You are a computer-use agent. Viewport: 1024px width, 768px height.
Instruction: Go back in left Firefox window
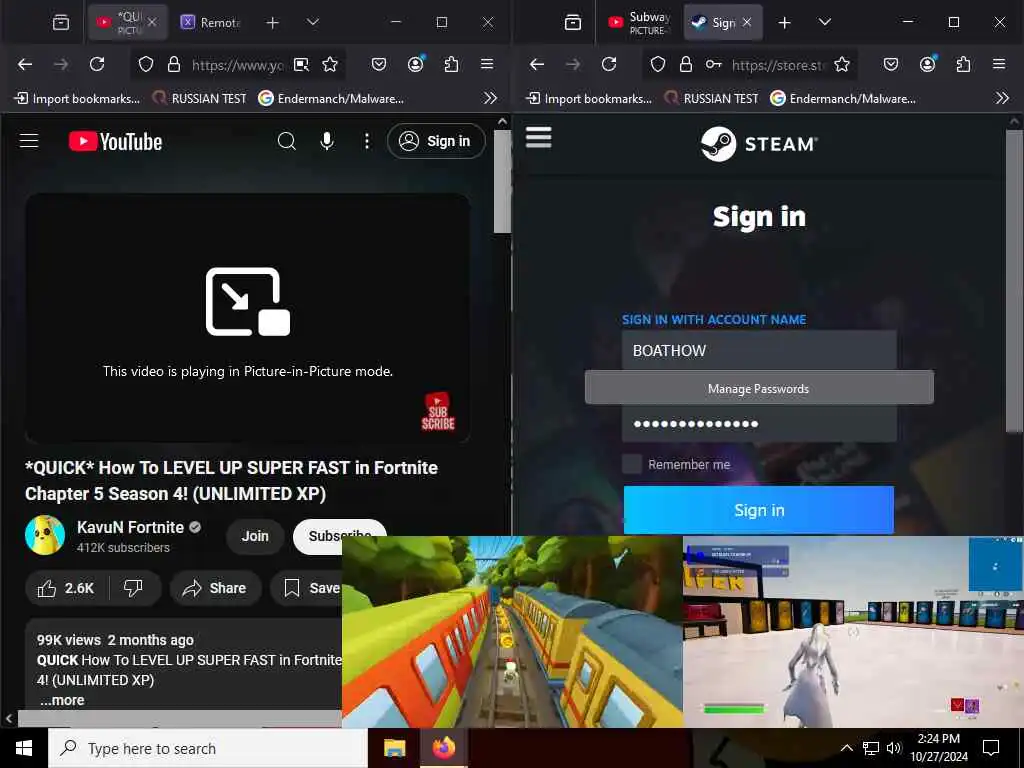click(25, 64)
